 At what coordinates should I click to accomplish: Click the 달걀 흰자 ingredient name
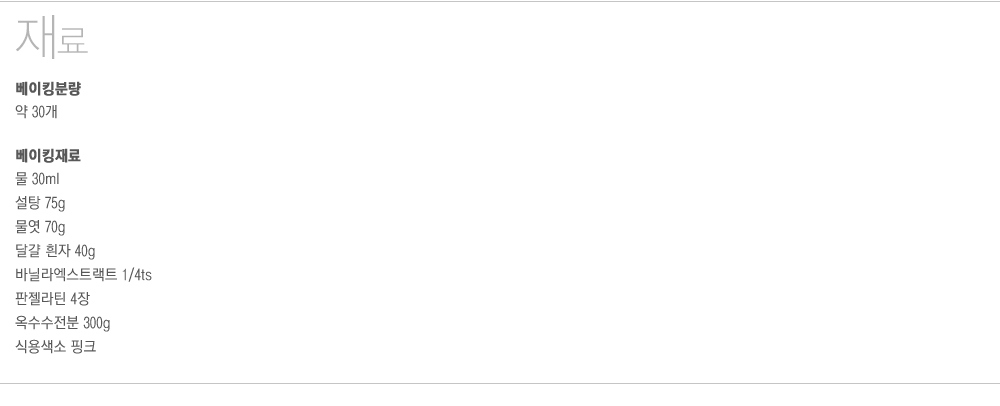coord(43,251)
